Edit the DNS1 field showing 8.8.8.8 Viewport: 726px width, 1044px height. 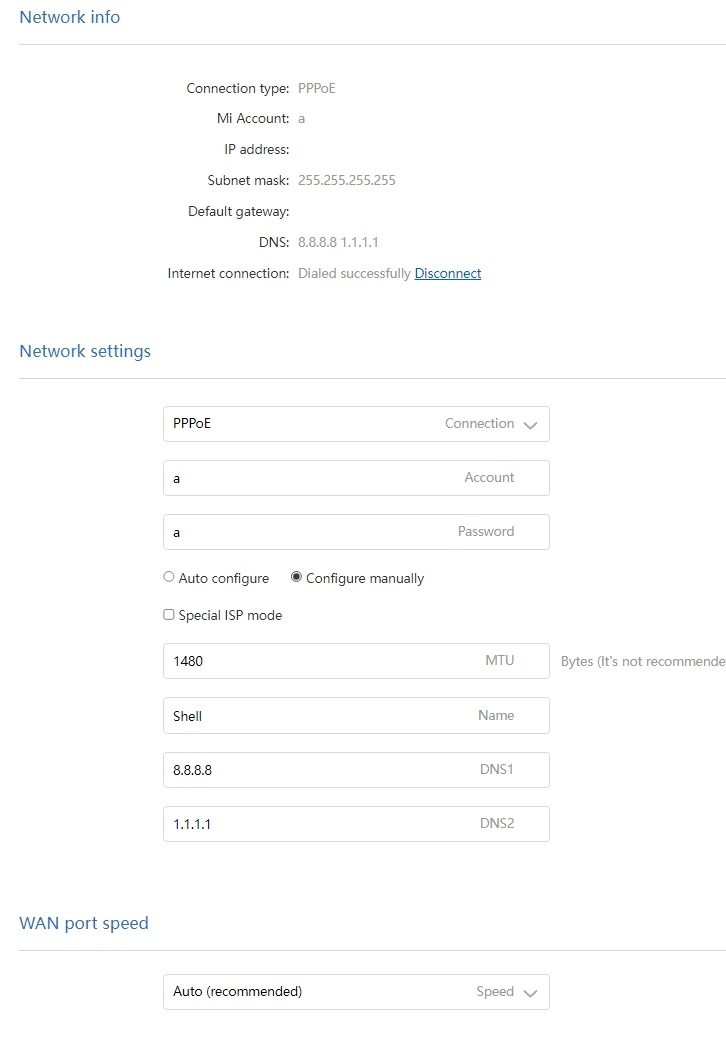pos(355,769)
